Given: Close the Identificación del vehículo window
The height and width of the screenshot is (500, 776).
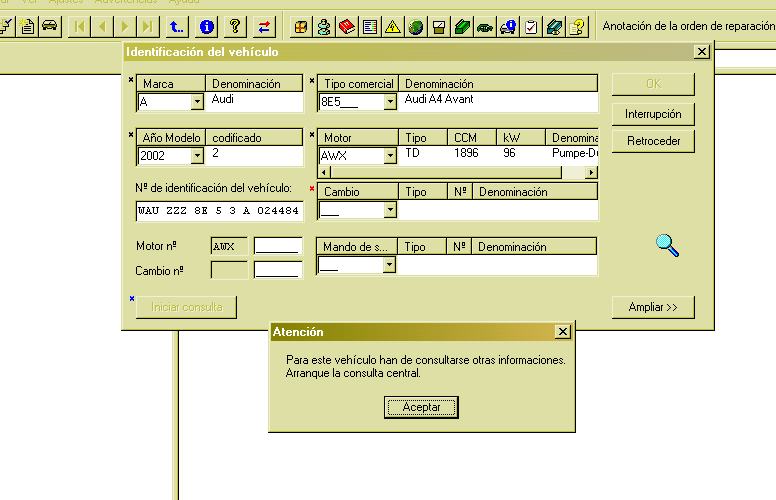Looking at the screenshot, I should (x=702, y=52).
